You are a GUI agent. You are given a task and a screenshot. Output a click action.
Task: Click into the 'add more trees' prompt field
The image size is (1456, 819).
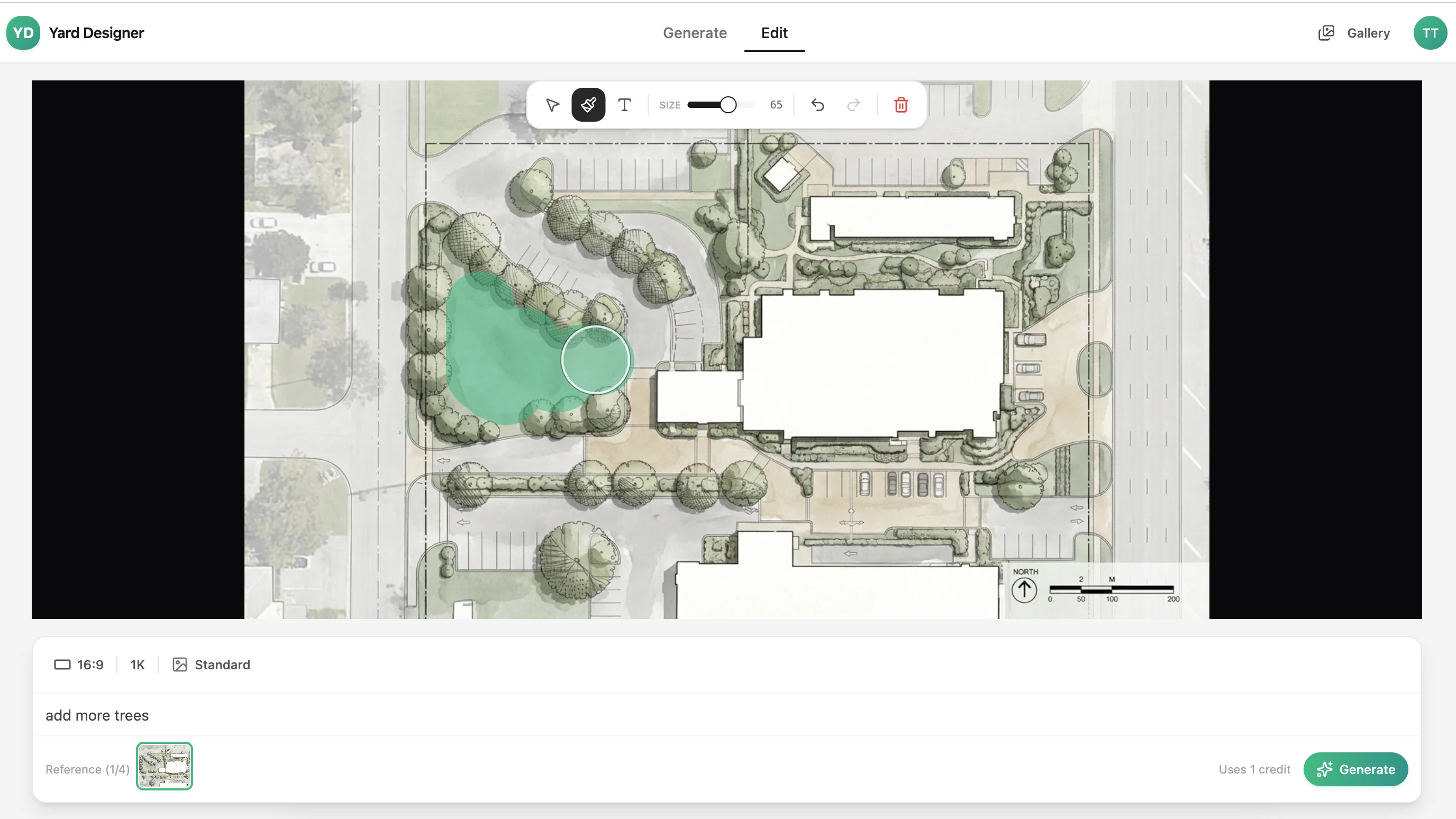[726, 715]
